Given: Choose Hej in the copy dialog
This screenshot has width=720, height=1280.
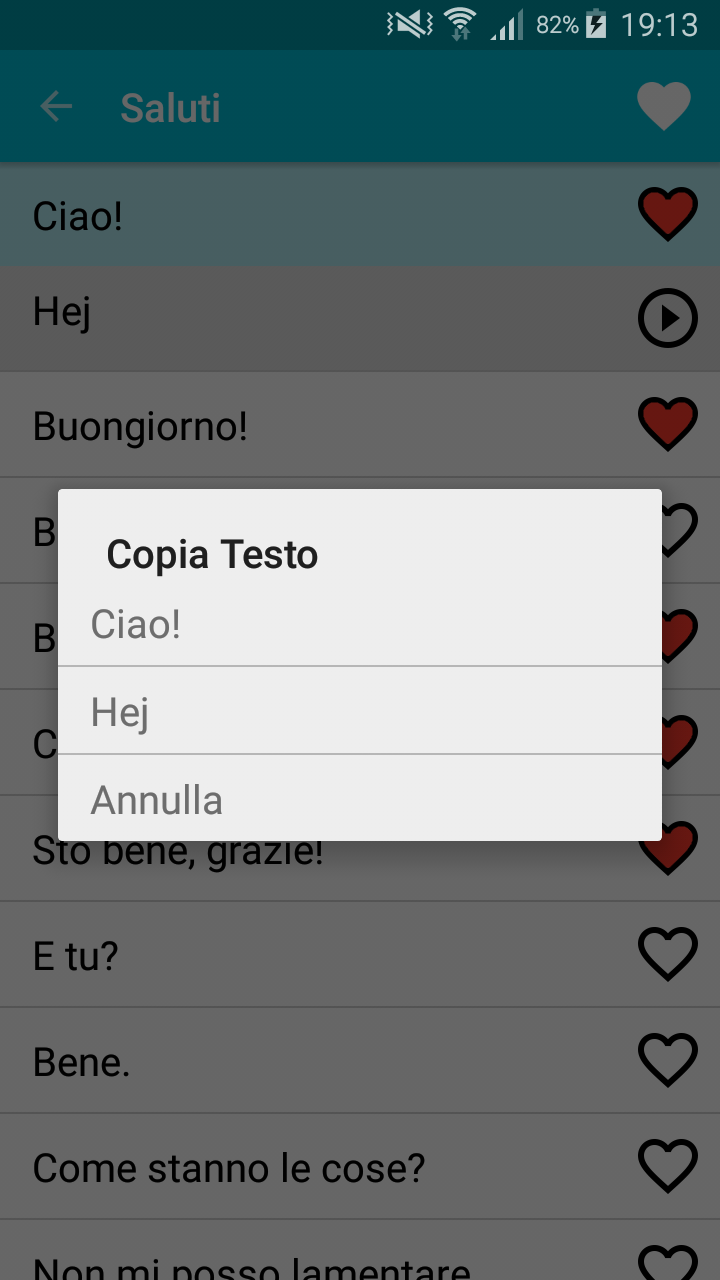Looking at the screenshot, I should tap(360, 711).
